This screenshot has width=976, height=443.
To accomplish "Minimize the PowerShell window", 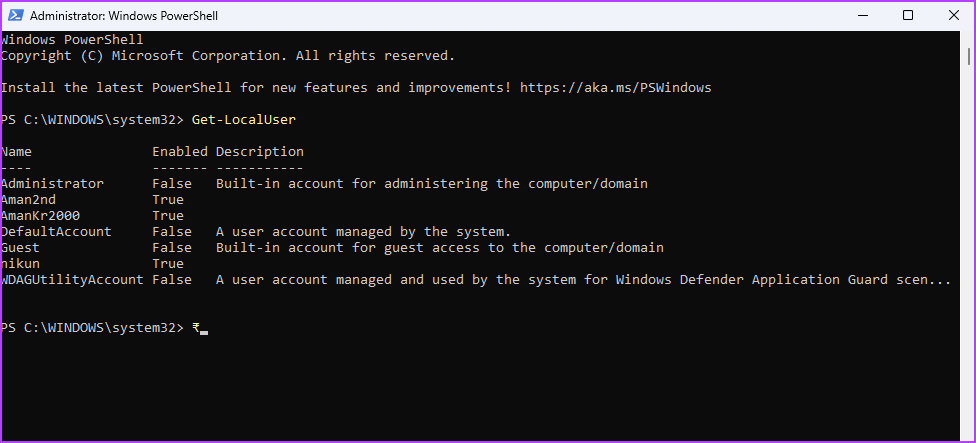I will click(x=862, y=16).
